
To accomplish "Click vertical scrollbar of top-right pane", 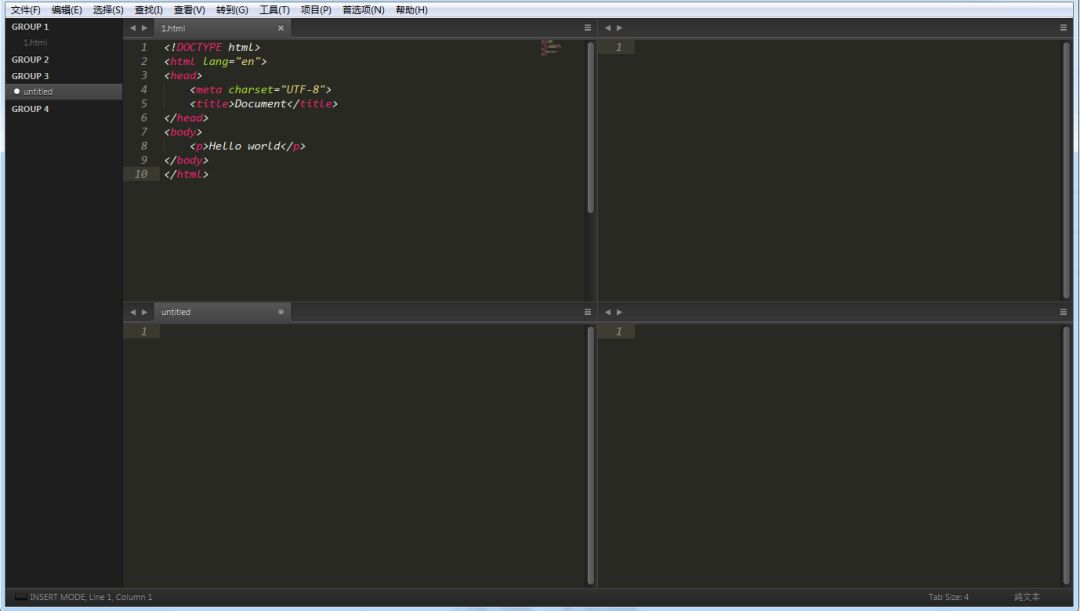I will (1066, 169).
